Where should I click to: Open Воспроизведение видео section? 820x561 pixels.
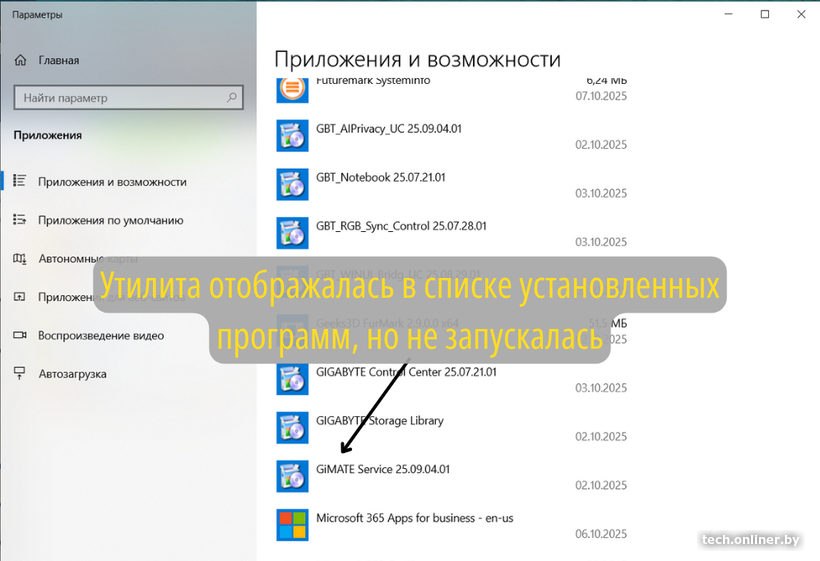click(101, 336)
